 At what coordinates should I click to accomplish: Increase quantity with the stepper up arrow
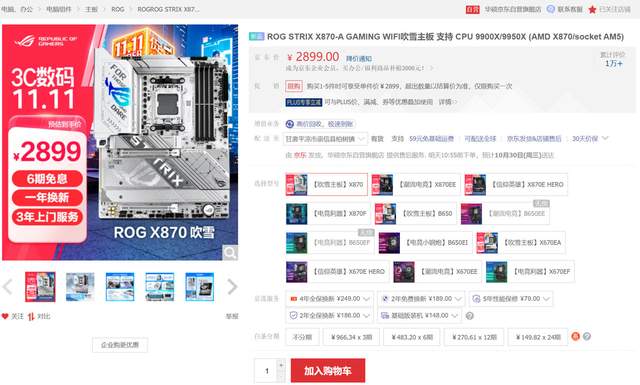coord(281,365)
